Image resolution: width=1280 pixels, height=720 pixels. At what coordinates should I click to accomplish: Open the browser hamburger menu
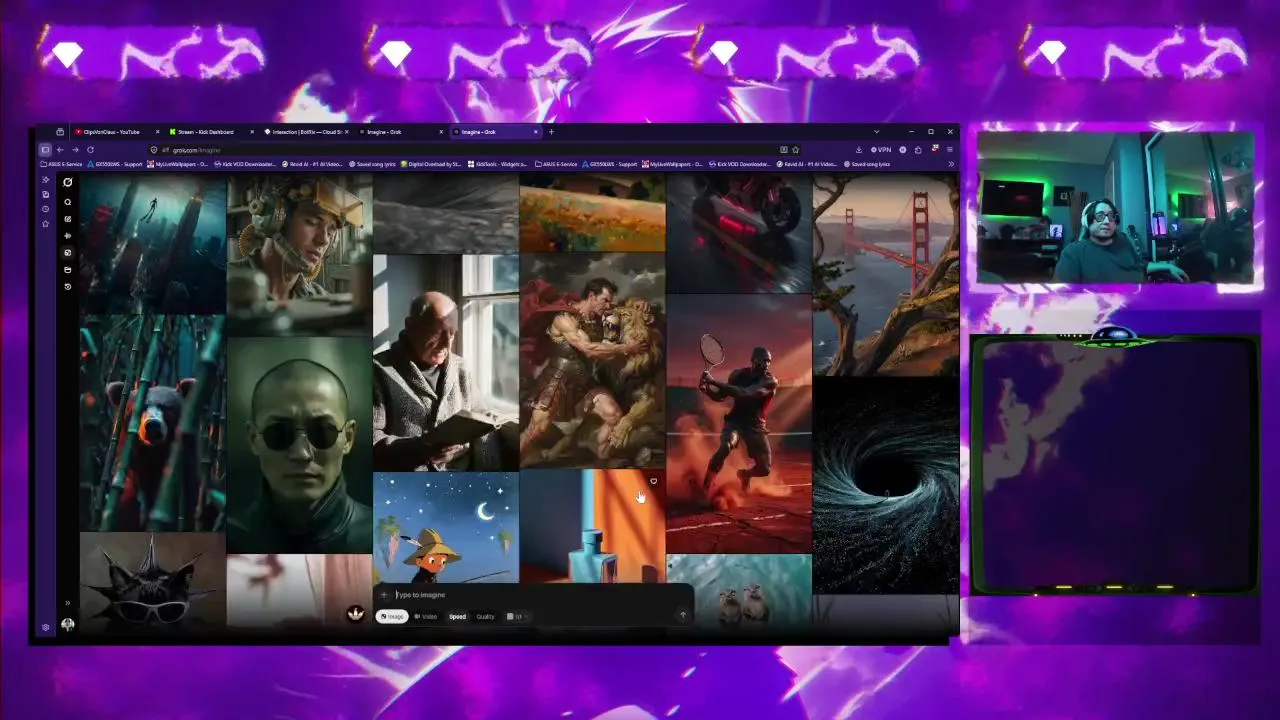(949, 150)
